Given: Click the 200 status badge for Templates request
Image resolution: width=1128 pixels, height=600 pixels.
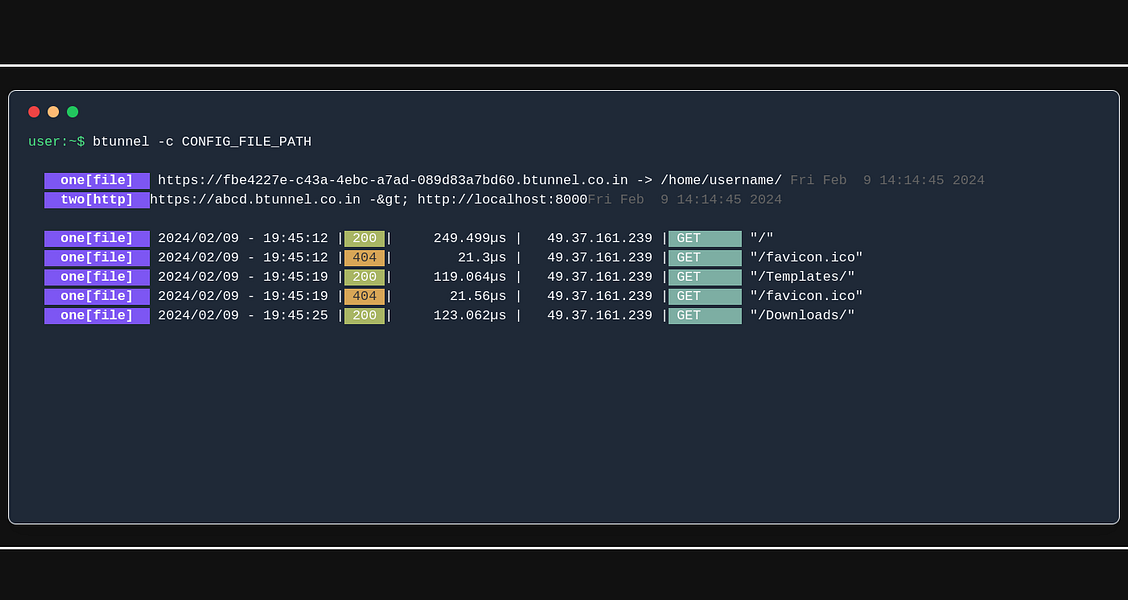Looking at the screenshot, I should (x=364, y=277).
